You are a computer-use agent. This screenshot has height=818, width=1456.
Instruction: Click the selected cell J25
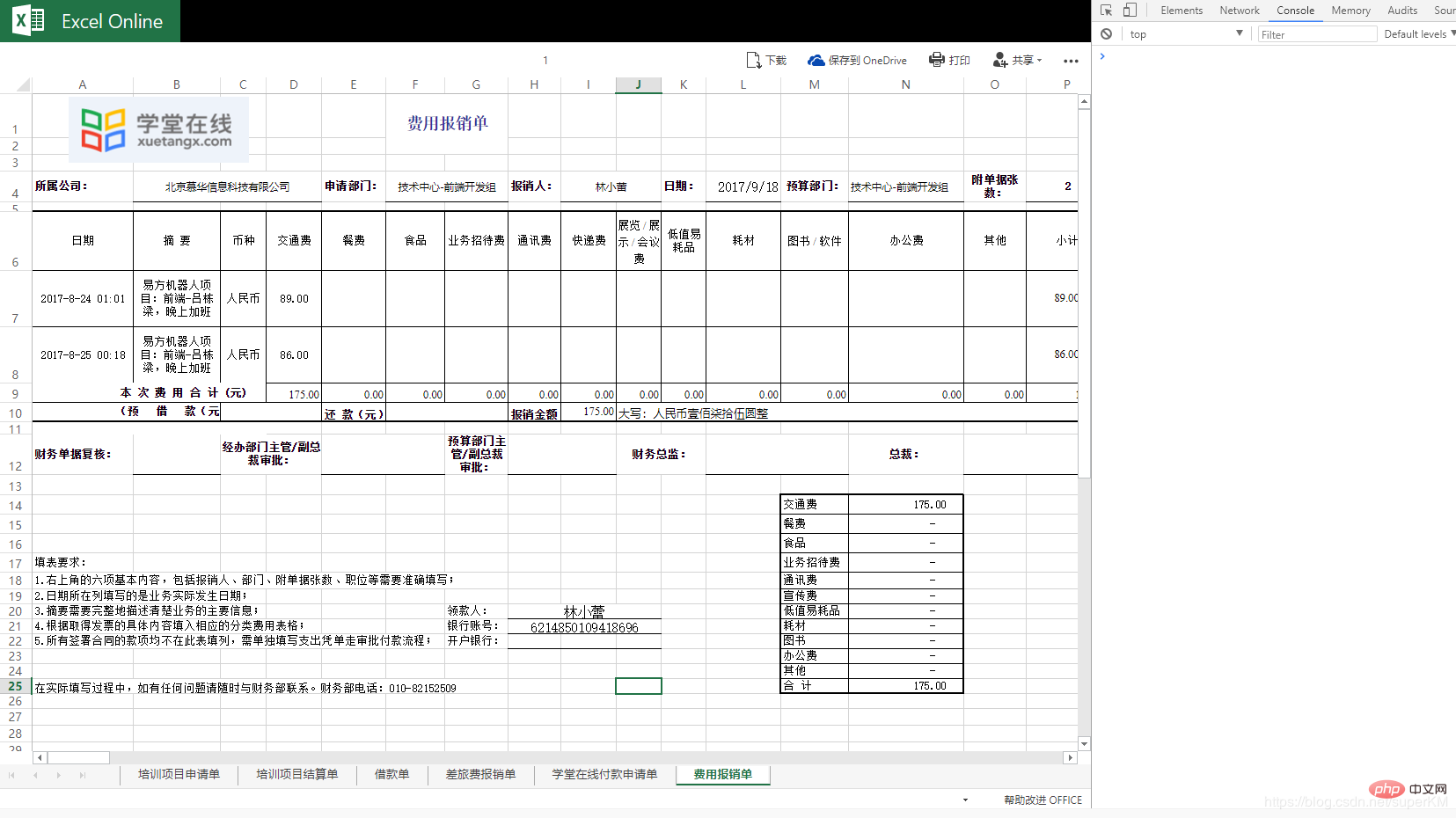tap(638, 686)
